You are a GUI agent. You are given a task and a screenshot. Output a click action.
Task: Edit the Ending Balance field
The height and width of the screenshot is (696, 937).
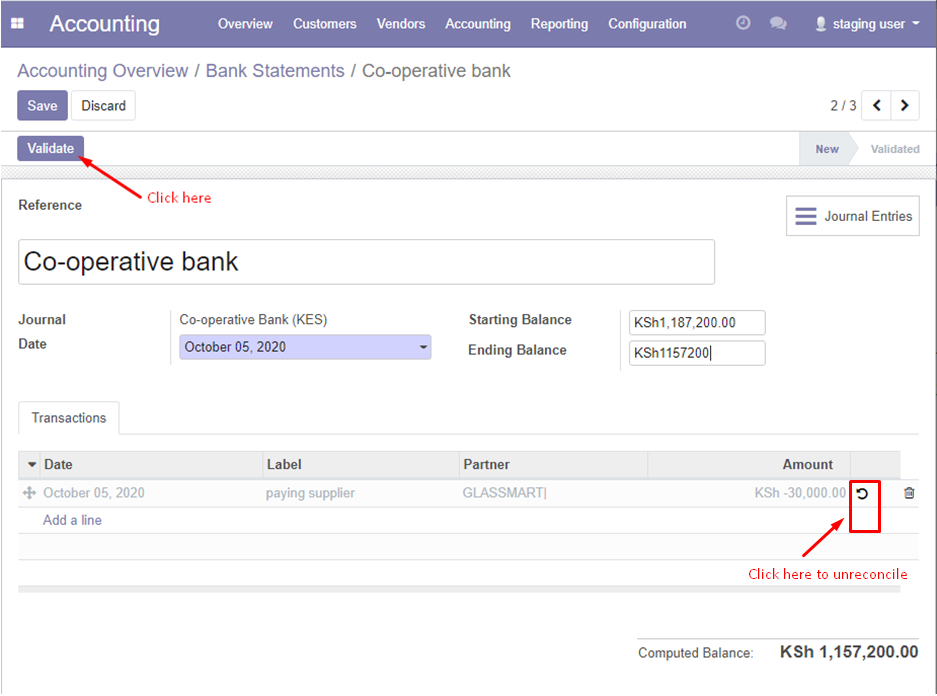(x=697, y=353)
